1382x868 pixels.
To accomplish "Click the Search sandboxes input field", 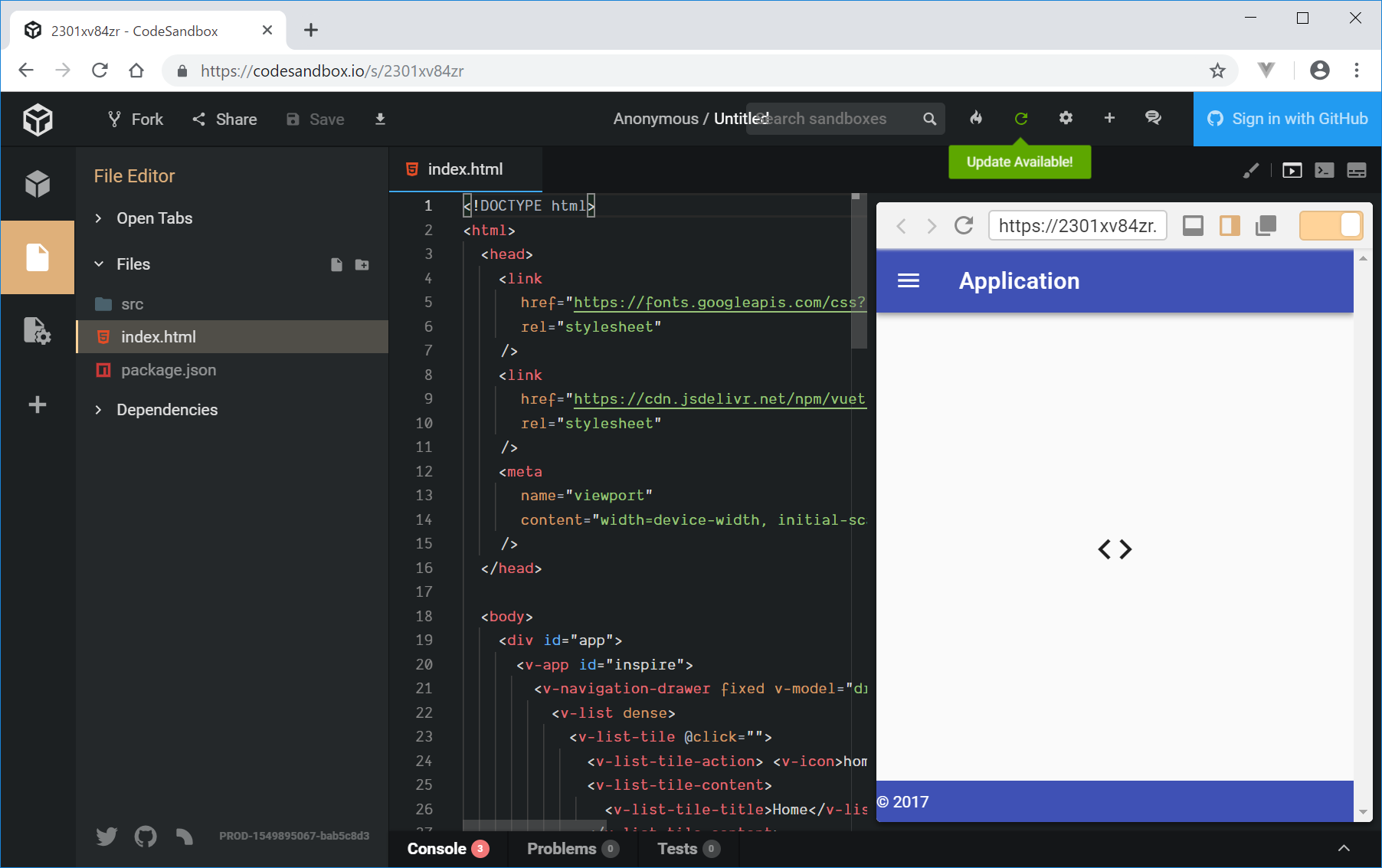I will click(x=835, y=119).
